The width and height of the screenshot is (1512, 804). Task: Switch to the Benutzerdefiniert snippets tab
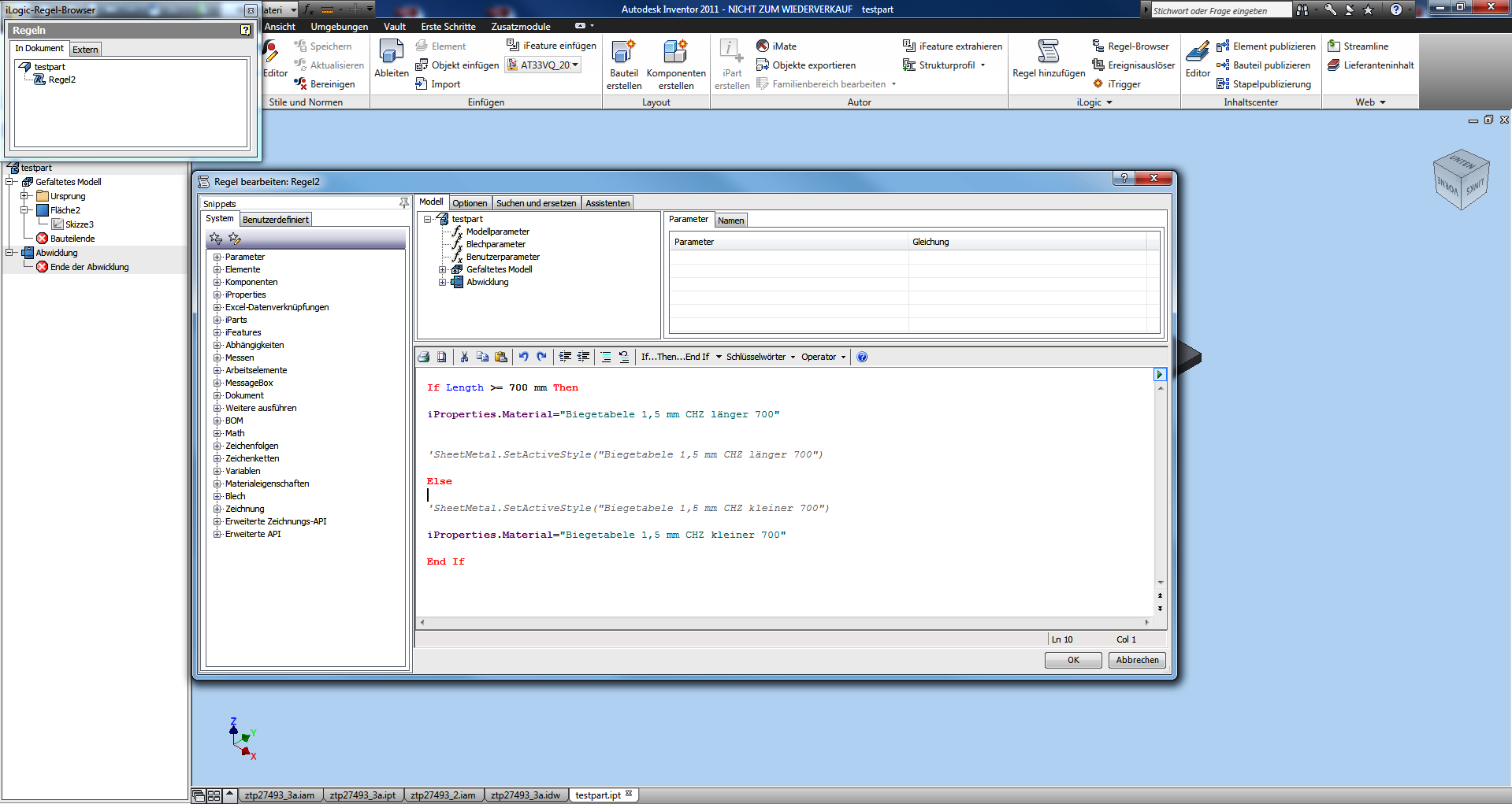[x=276, y=220]
